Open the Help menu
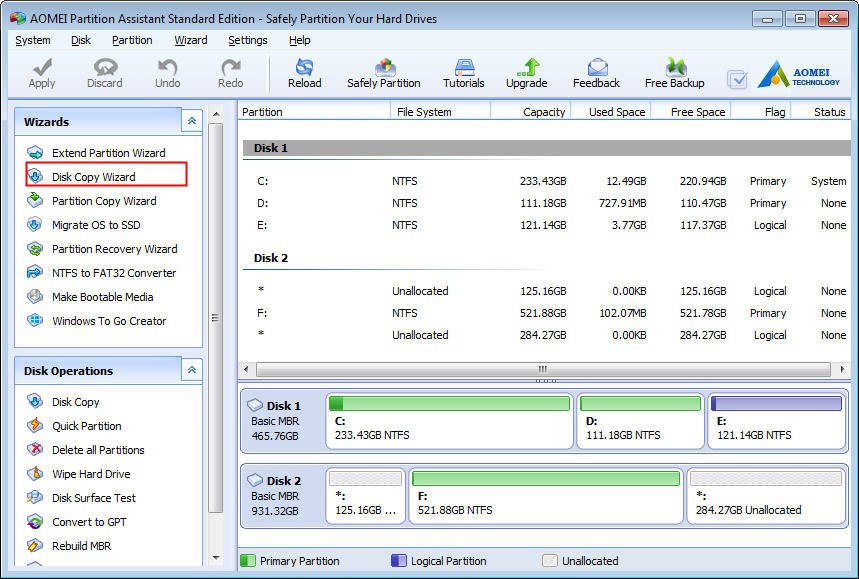The width and height of the screenshot is (859, 579). tap(300, 40)
